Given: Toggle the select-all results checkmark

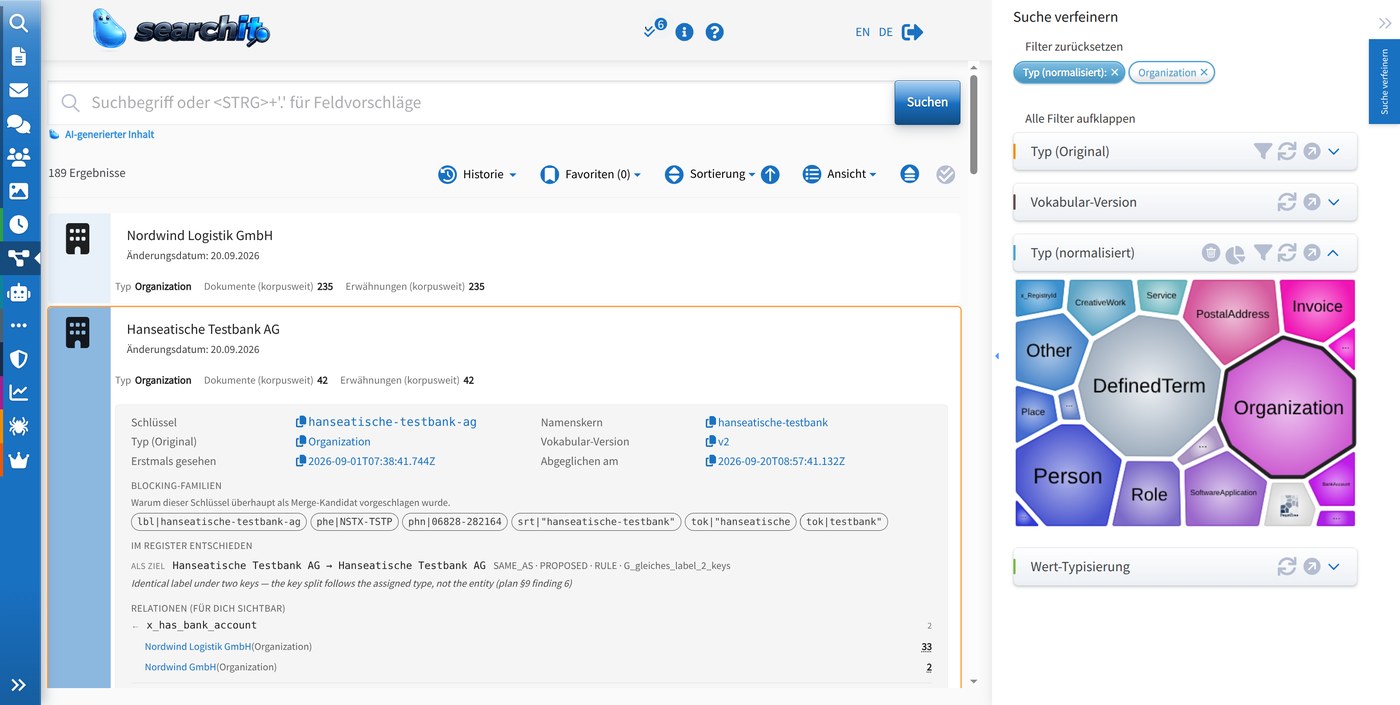Looking at the screenshot, I should 946,174.
